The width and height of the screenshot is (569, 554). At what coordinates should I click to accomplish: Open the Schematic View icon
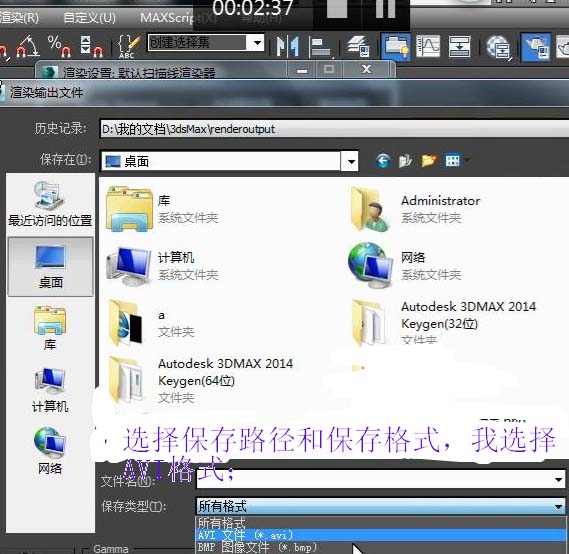tap(459, 46)
